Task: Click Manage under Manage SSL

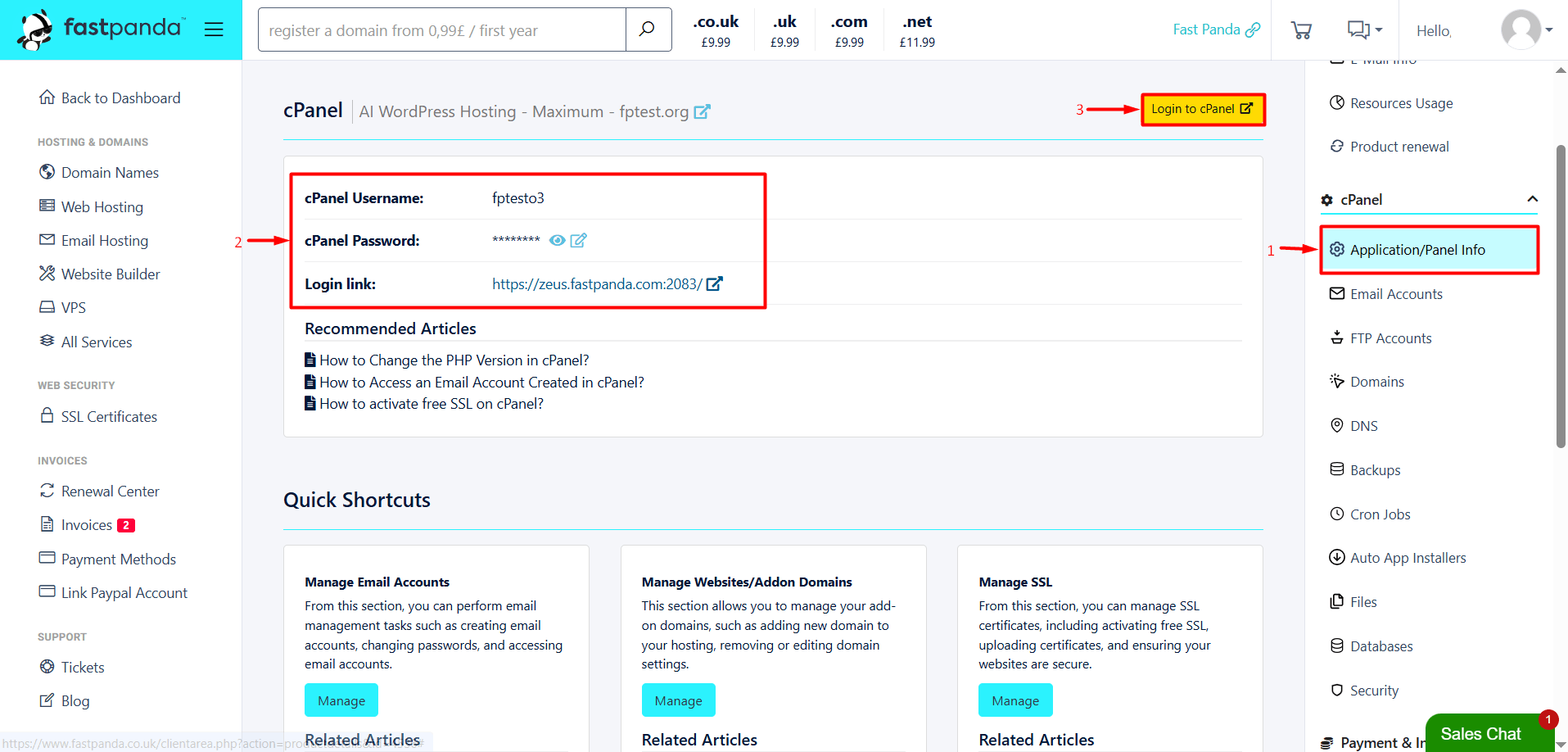Action: click(1015, 700)
